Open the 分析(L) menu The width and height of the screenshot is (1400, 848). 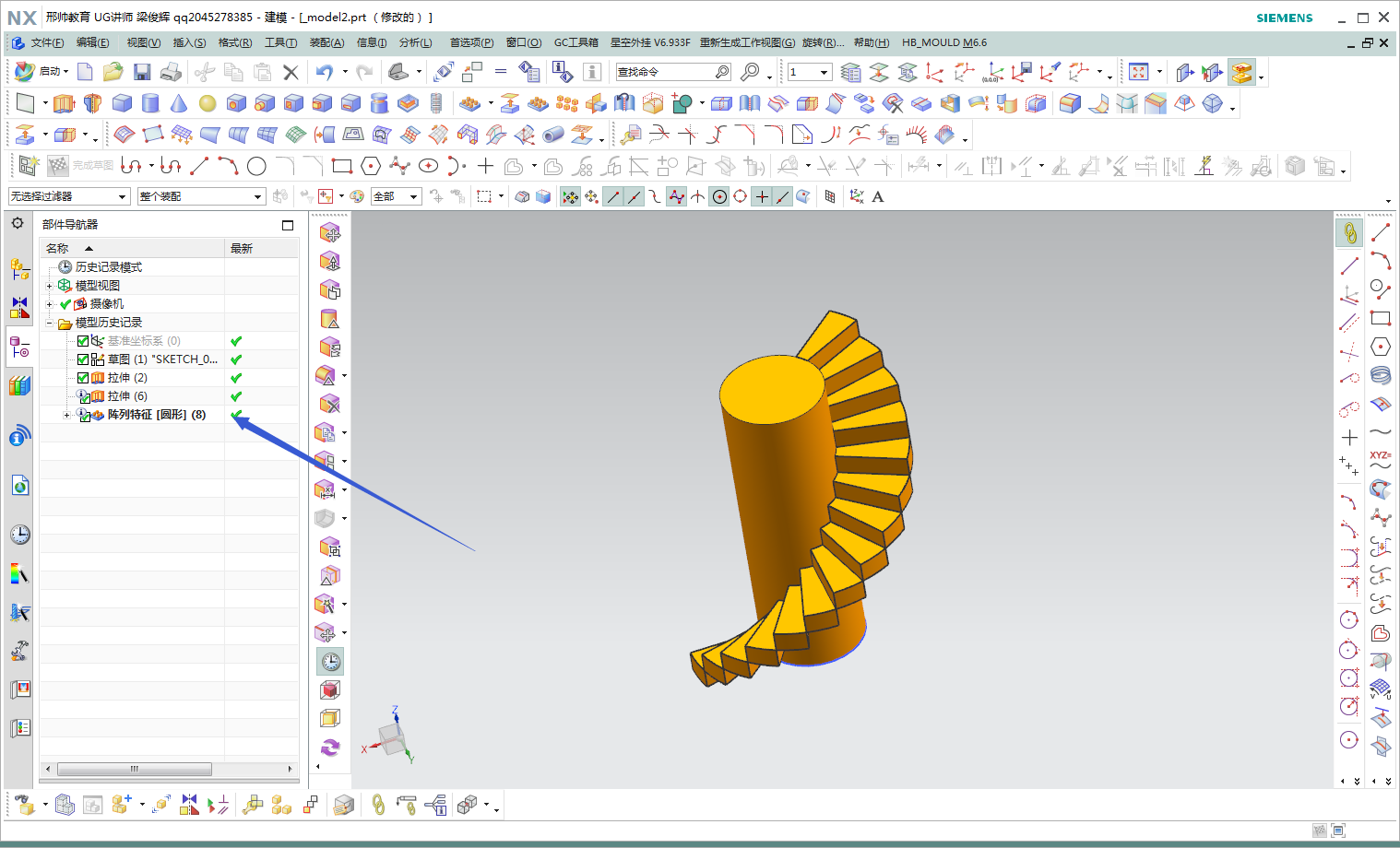tap(415, 42)
